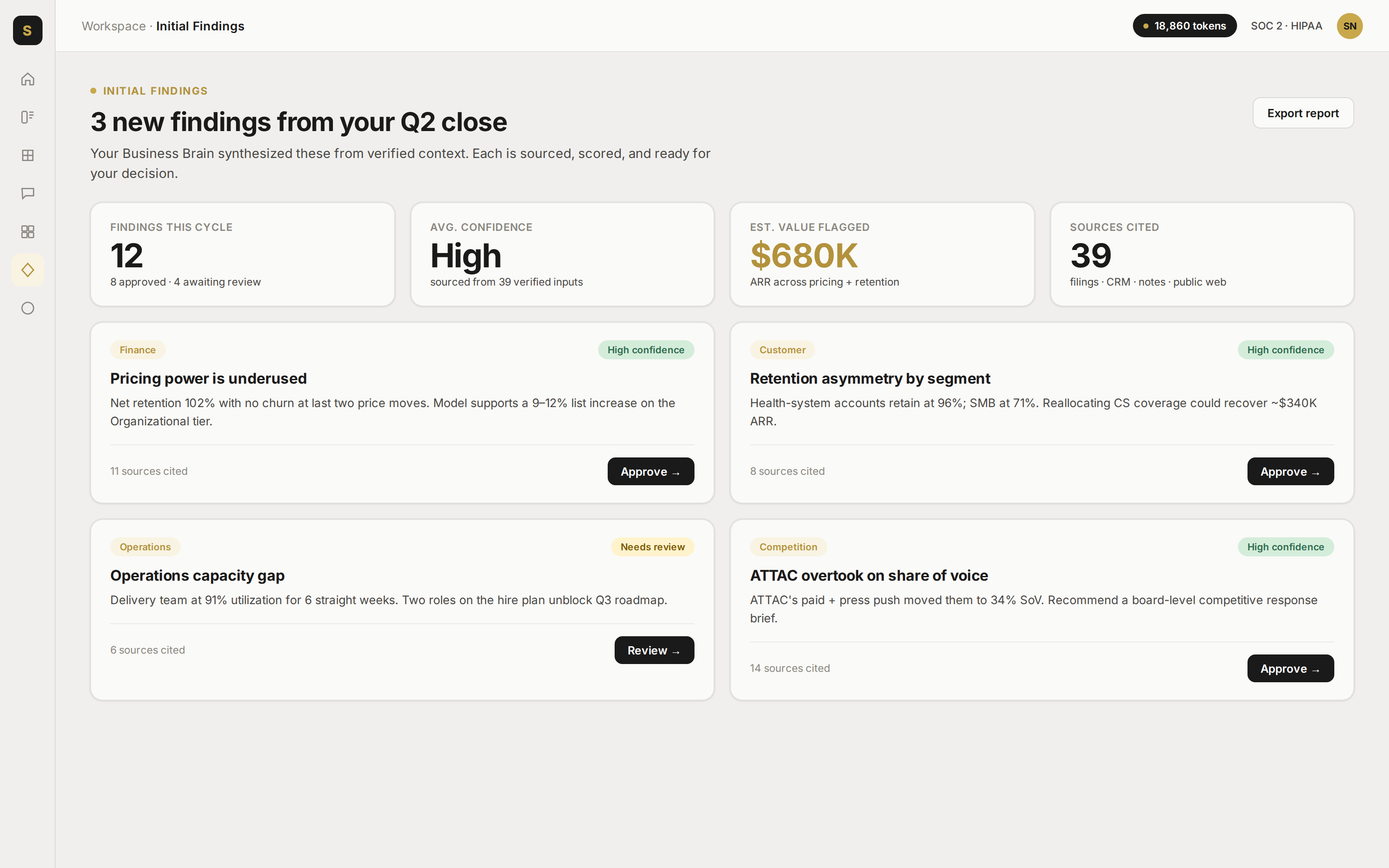
Task: Open the Avg. Confidence stat card
Action: (x=562, y=254)
